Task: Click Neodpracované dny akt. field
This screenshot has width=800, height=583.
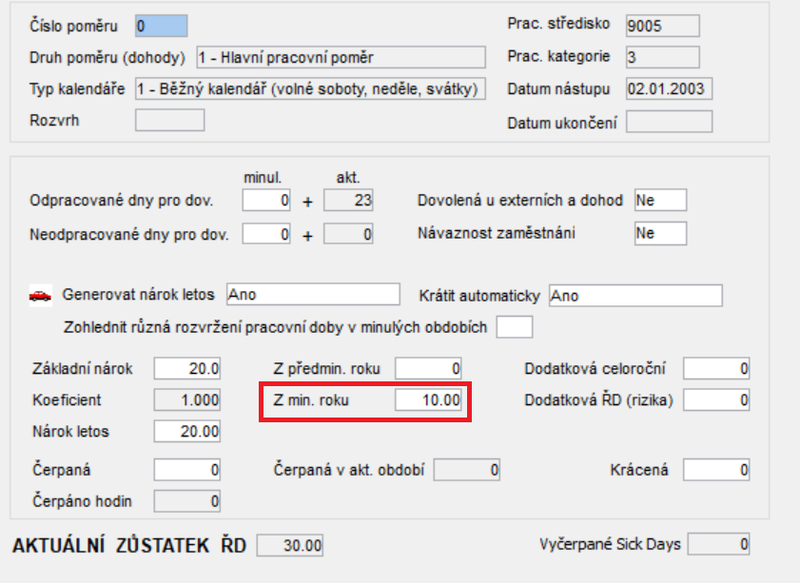Action: pyautogui.click(x=348, y=234)
